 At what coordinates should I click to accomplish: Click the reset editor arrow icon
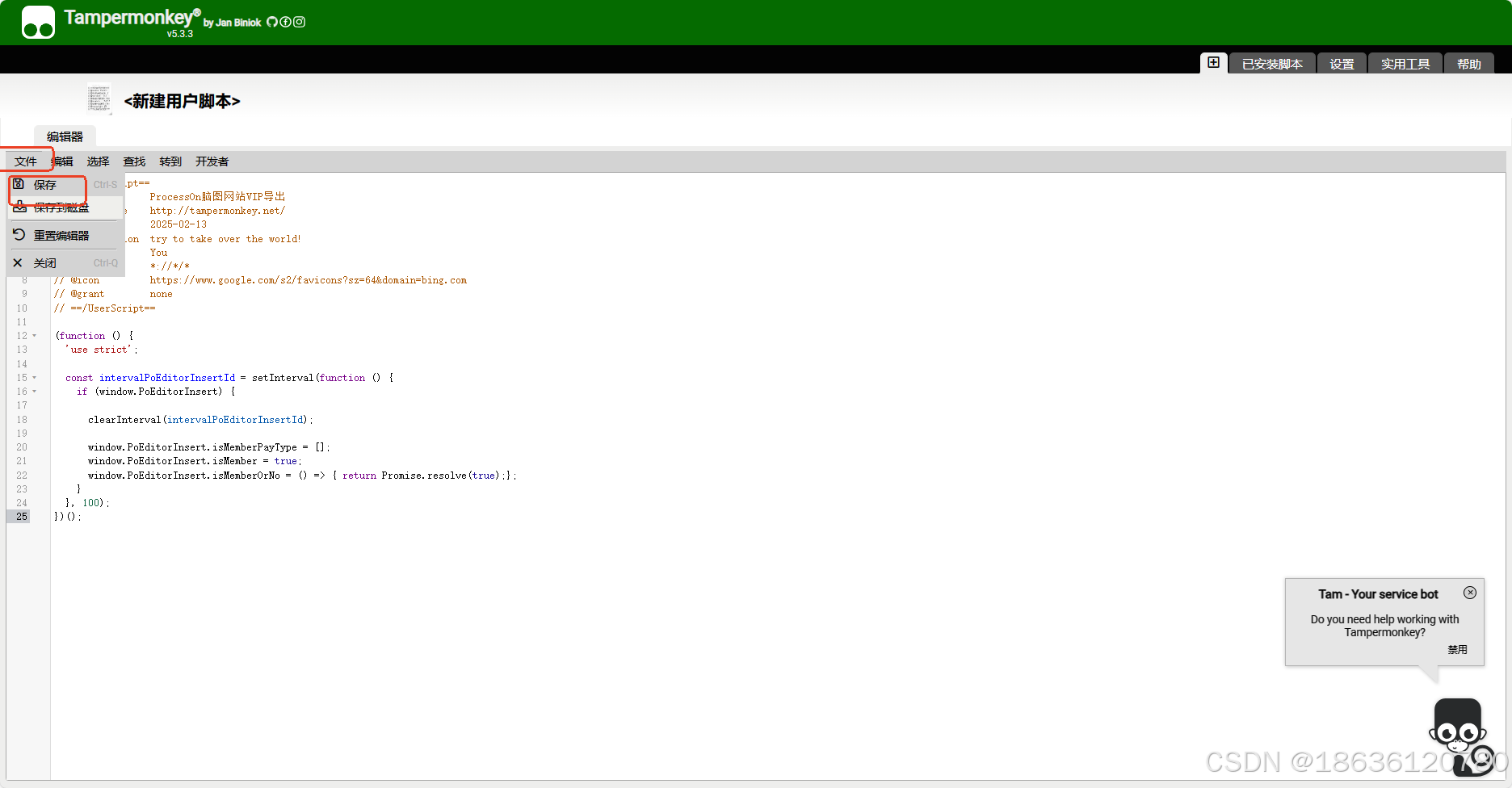coord(19,235)
